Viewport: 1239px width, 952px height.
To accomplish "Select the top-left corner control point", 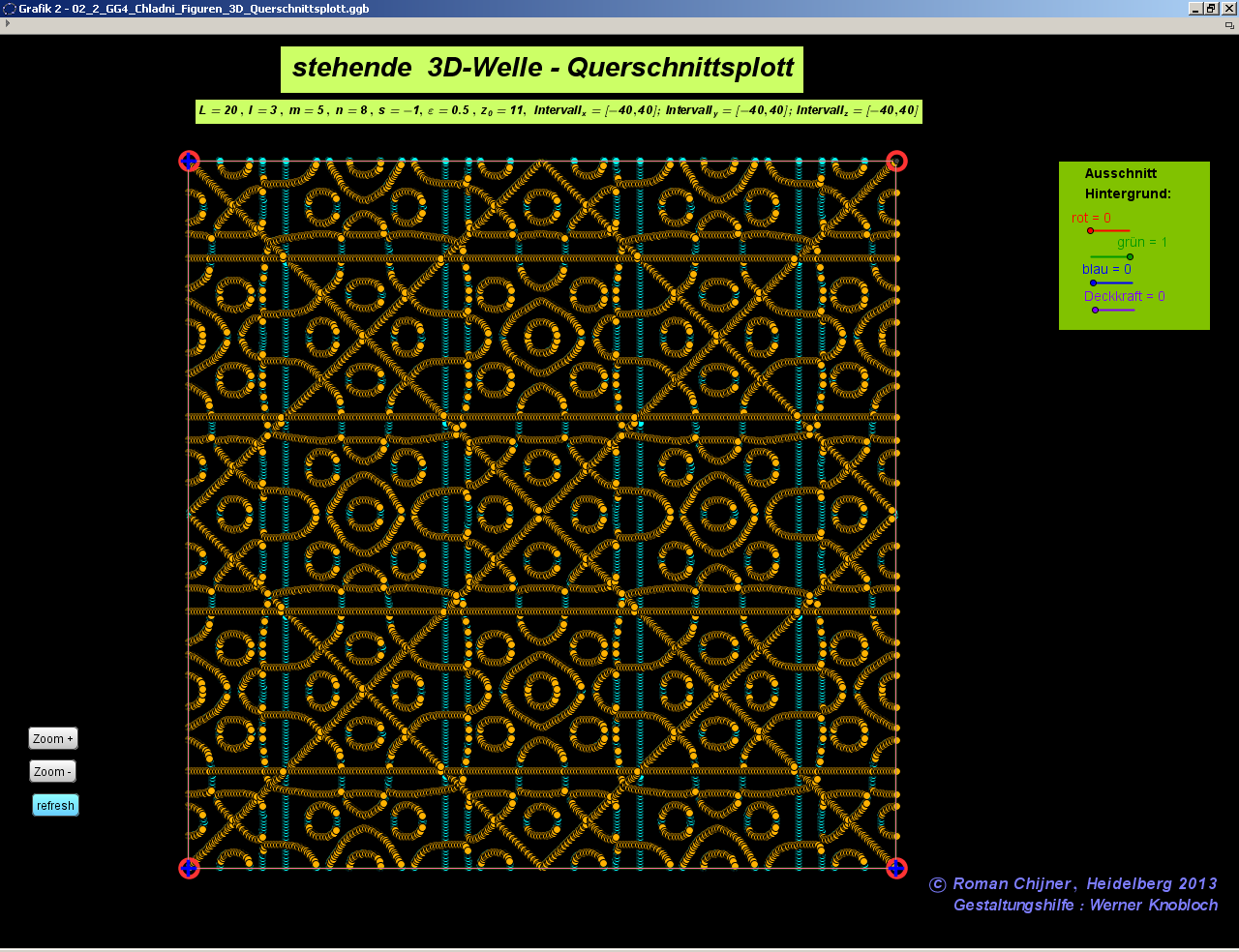I will [x=190, y=162].
